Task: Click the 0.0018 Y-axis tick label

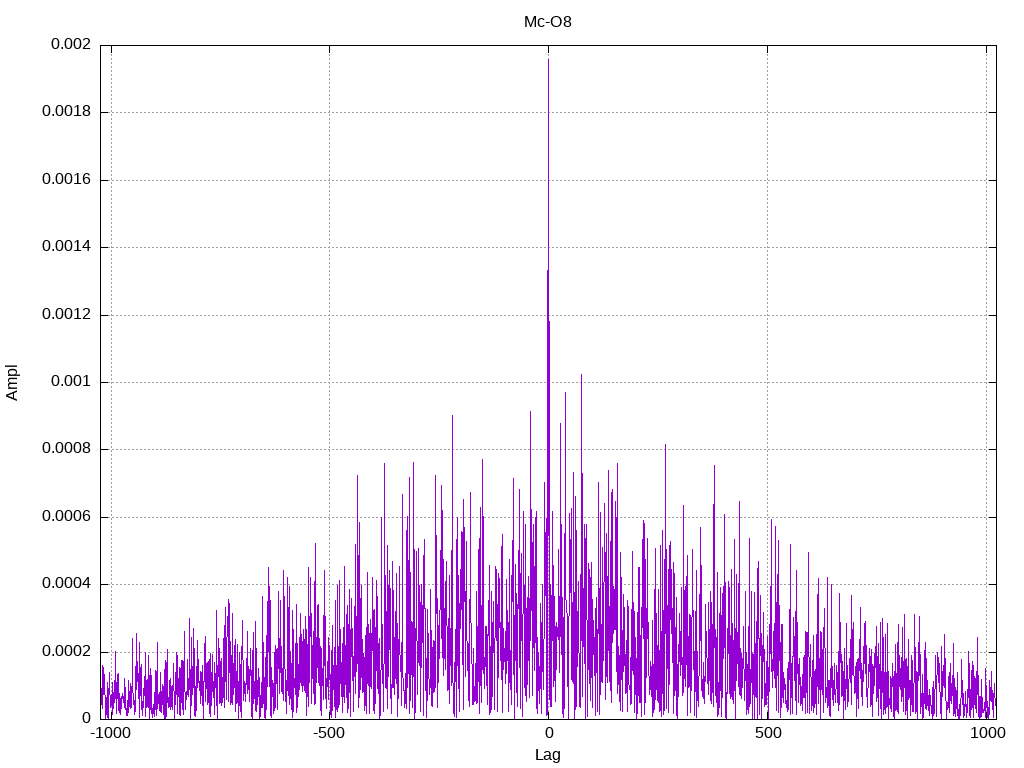Action: (66, 112)
